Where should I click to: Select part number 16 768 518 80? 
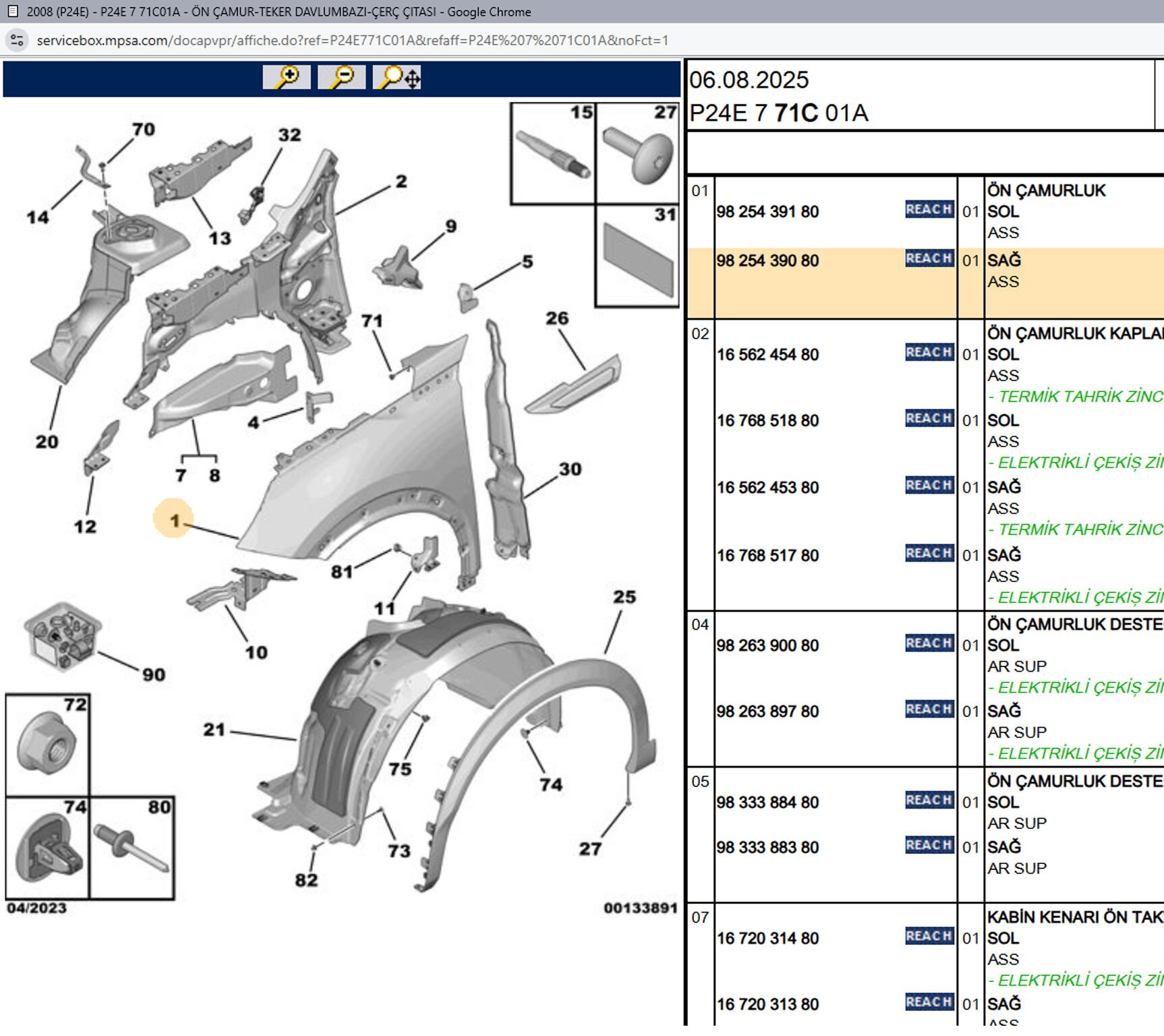pos(767,421)
